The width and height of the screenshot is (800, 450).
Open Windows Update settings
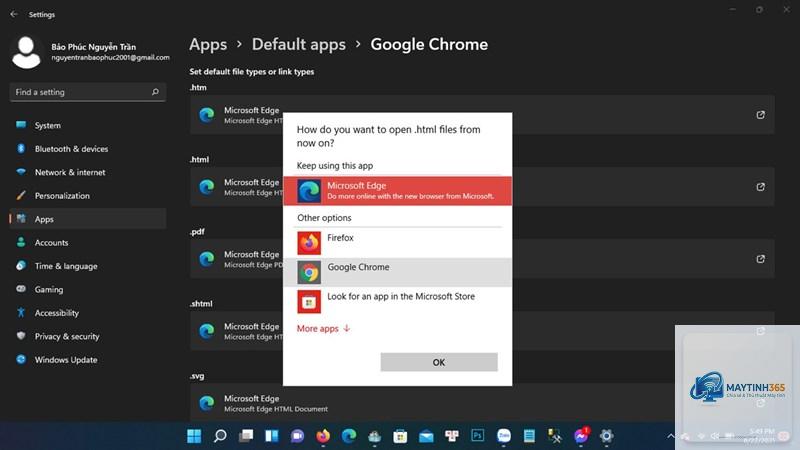tap(88, 360)
